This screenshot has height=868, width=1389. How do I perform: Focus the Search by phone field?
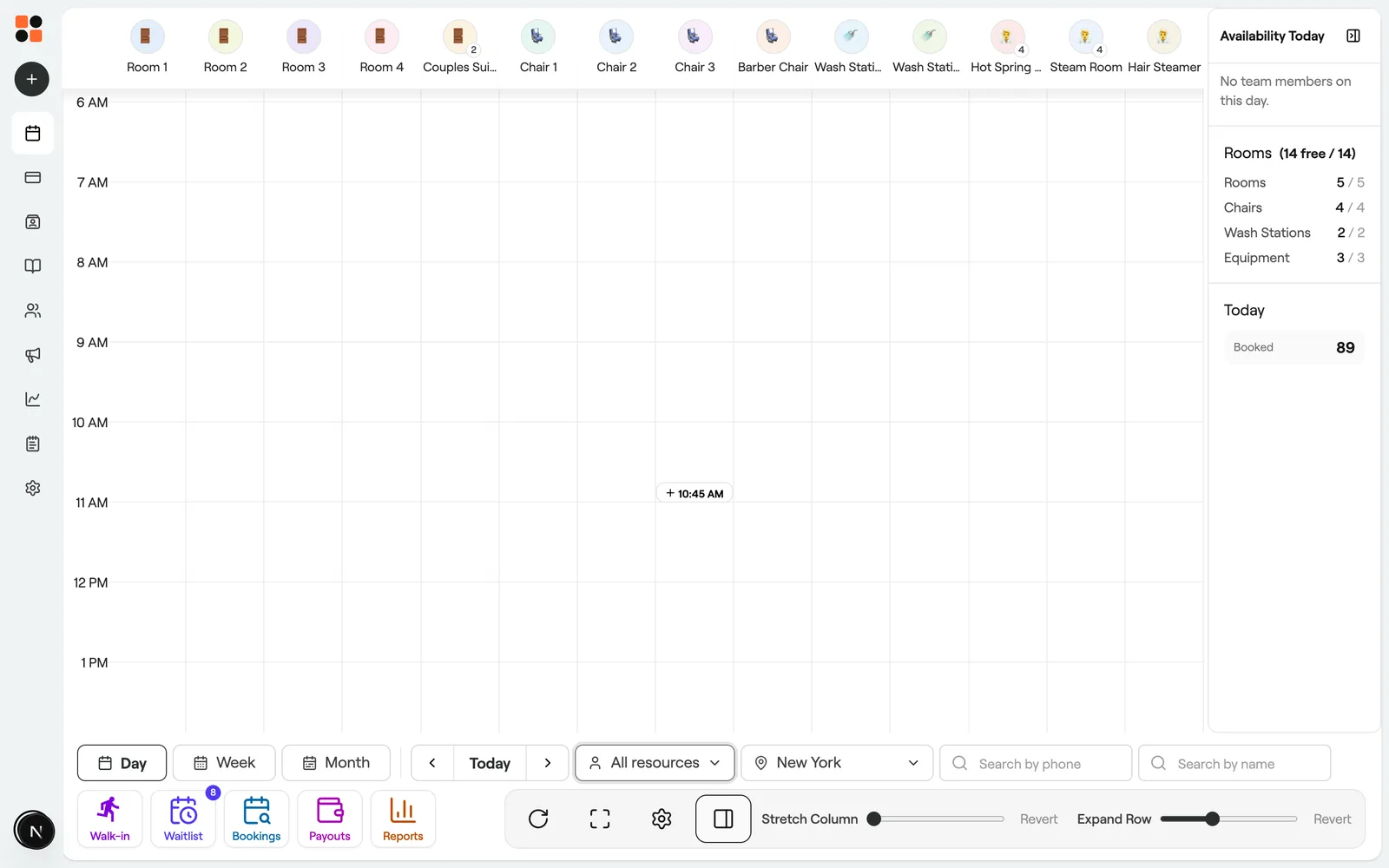(1036, 763)
